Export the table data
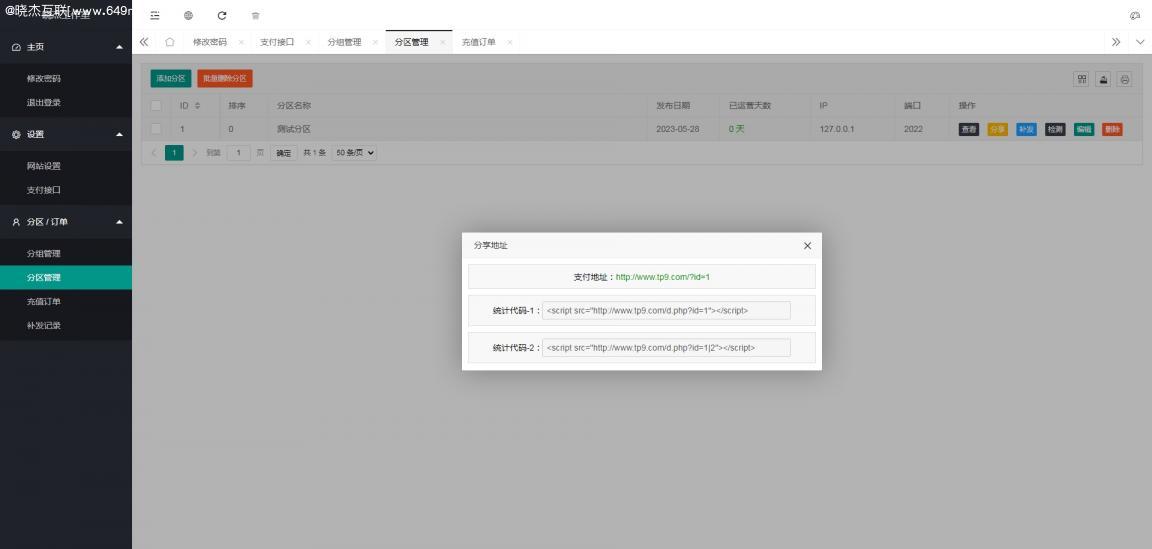This screenshot has width=1152, height=549. 1103,79
